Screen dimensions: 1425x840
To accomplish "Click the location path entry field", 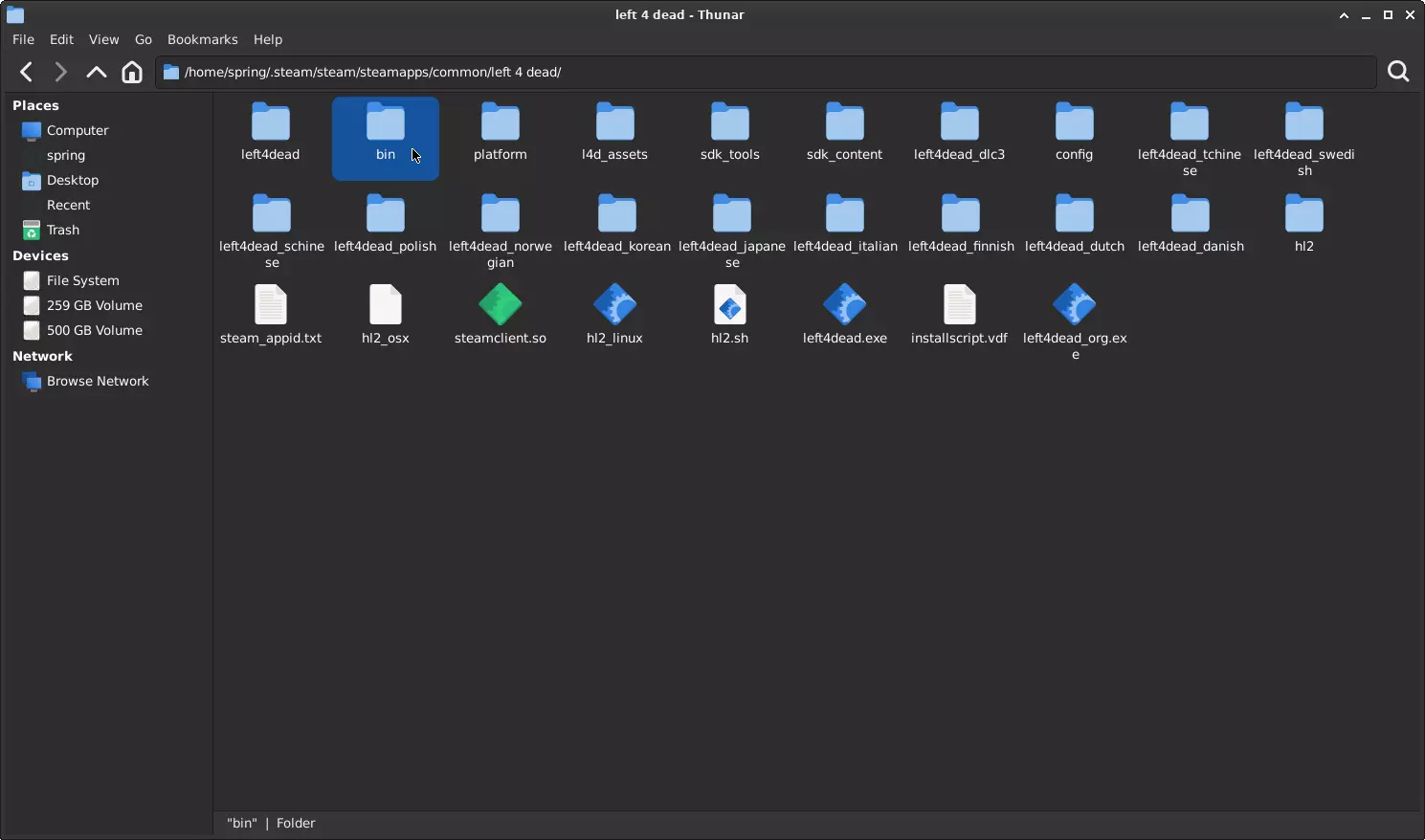I will [x=766, y=72].
